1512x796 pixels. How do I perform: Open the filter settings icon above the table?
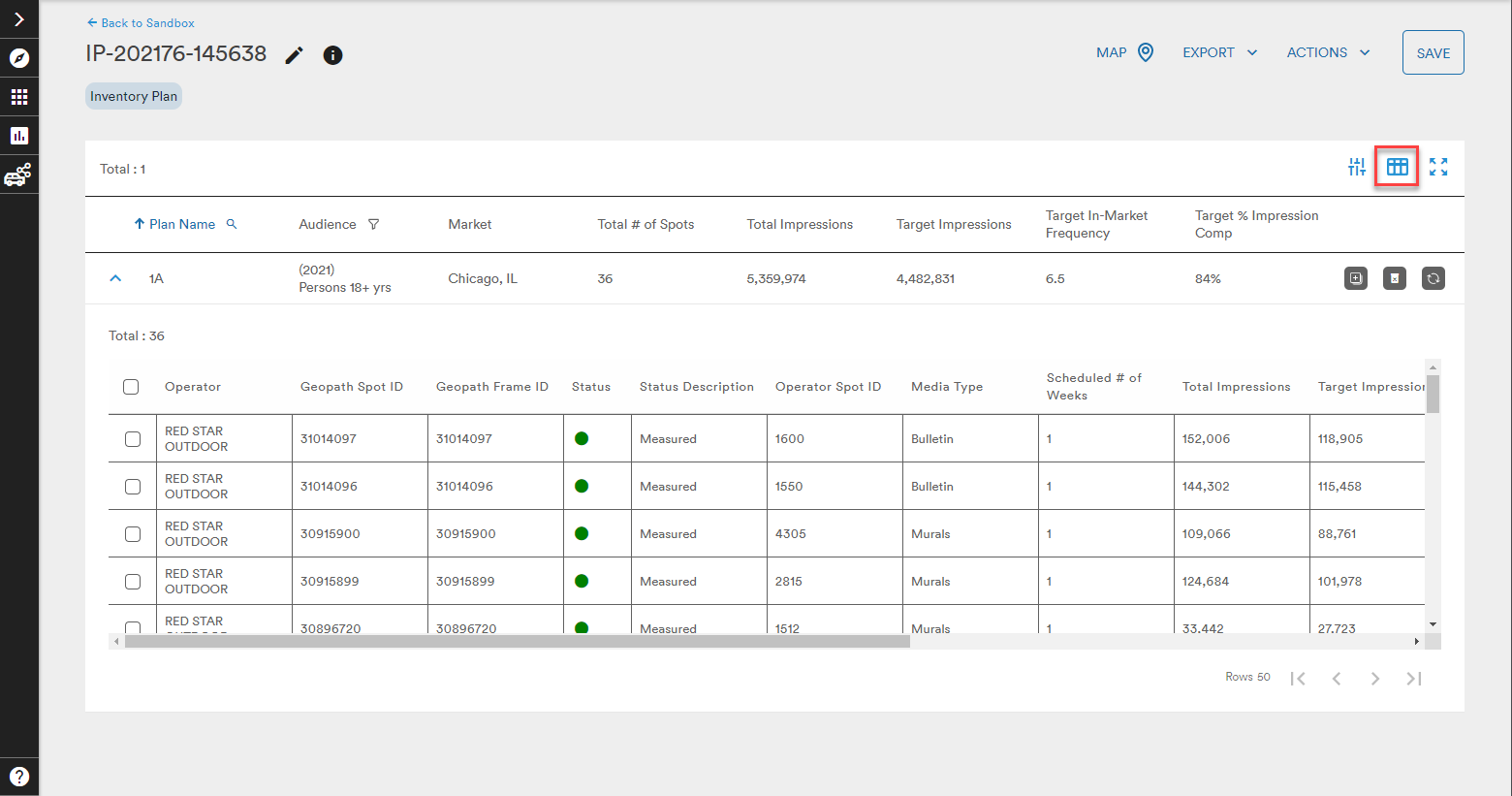click(1356, 167)
